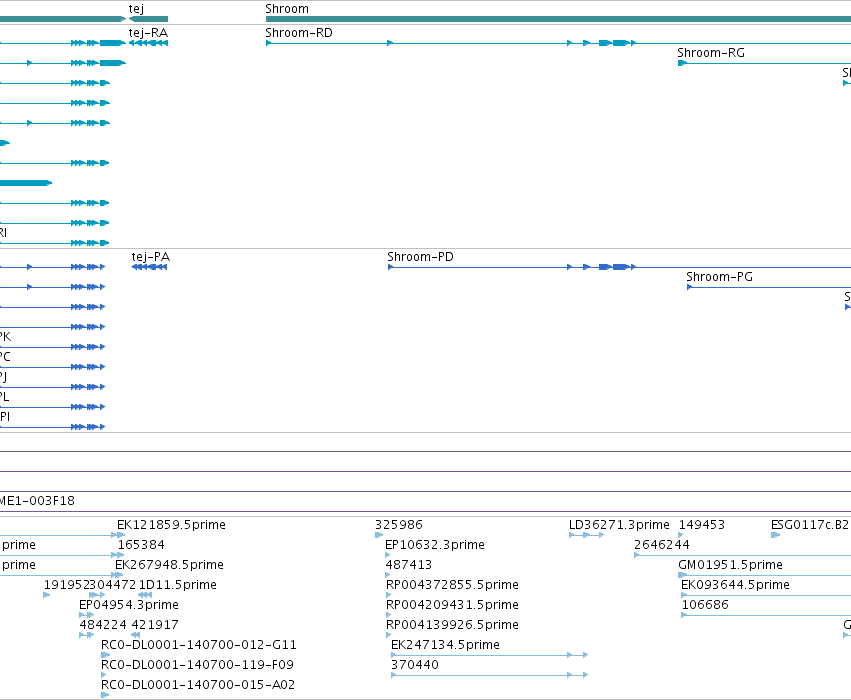Click the 421917 feature label
This screenshot has width=851, height=700.
click(155, 625)
